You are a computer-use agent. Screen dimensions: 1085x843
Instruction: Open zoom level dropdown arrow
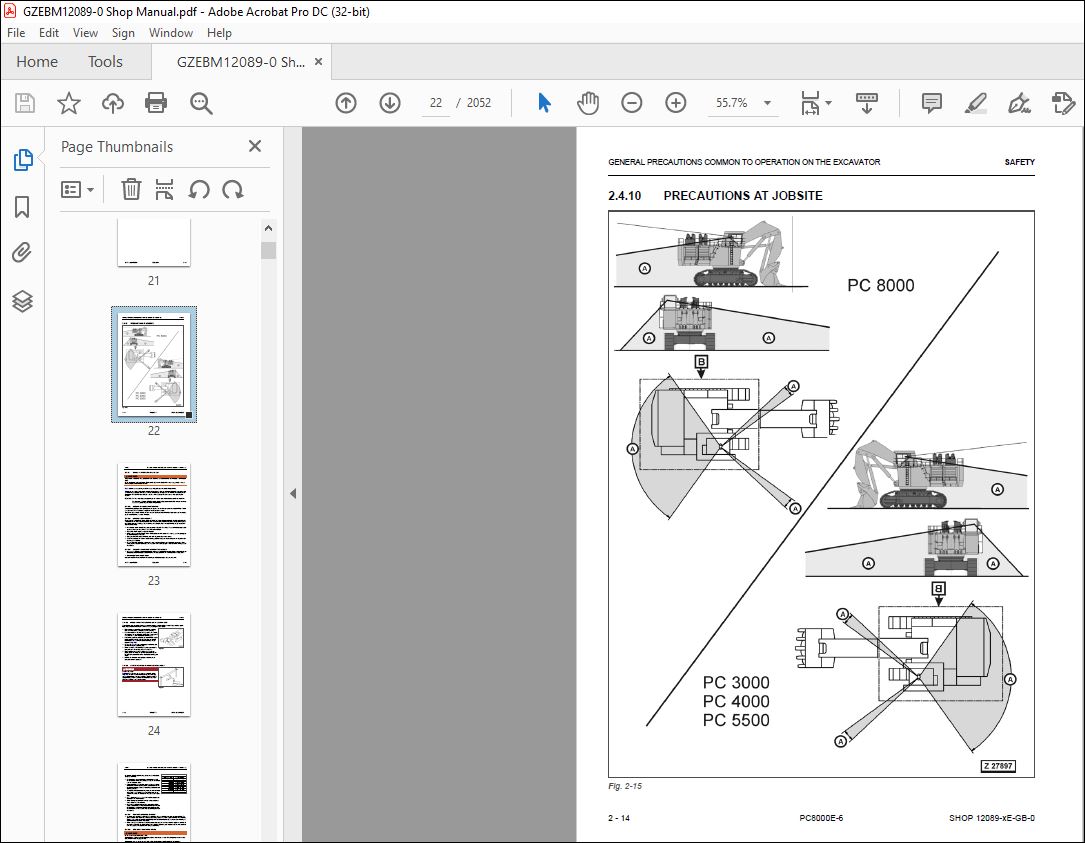767,103
